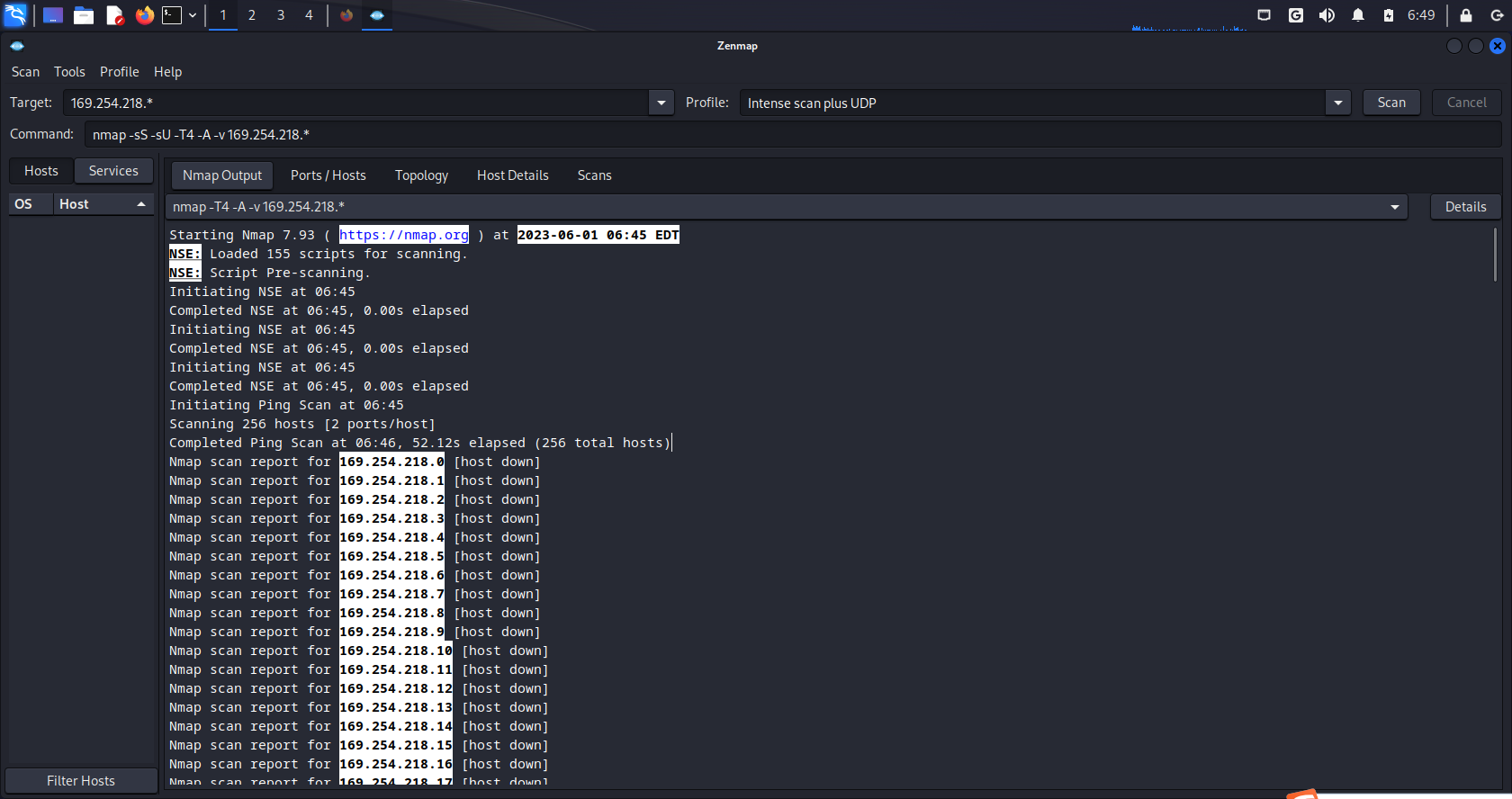Screen dimensions: 1512x799
Task: Click the show desktop icon in the panel
Action: [x=53, y=15]
